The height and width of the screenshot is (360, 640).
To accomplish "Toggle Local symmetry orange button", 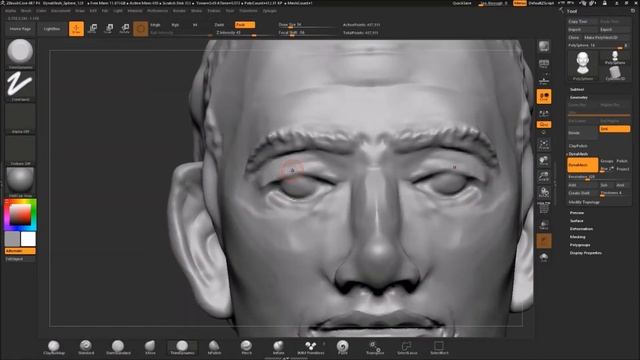I will [x=544, y=97].
